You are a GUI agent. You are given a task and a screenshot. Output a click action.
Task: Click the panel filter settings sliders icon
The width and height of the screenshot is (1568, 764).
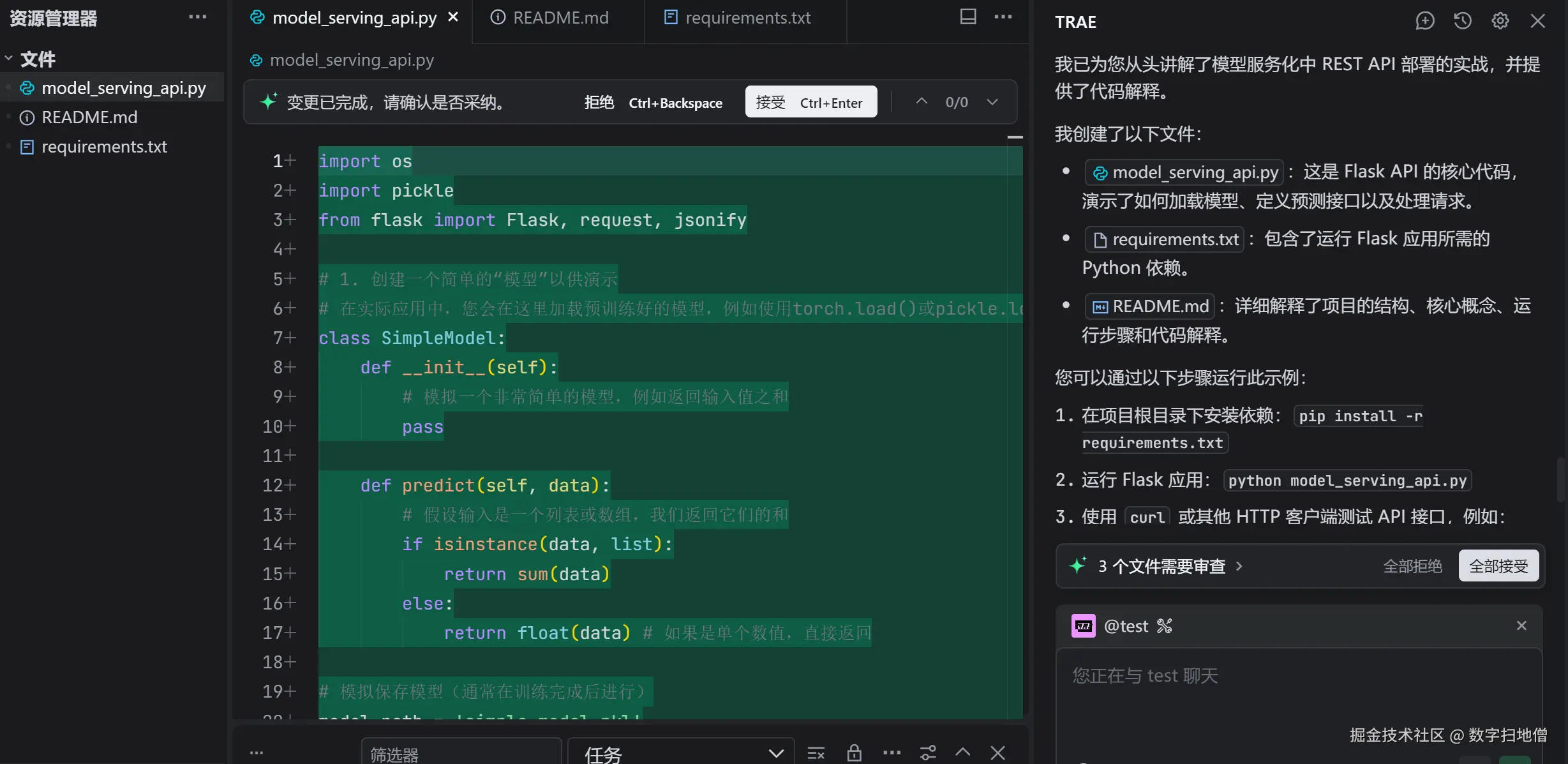pos(928,753)
